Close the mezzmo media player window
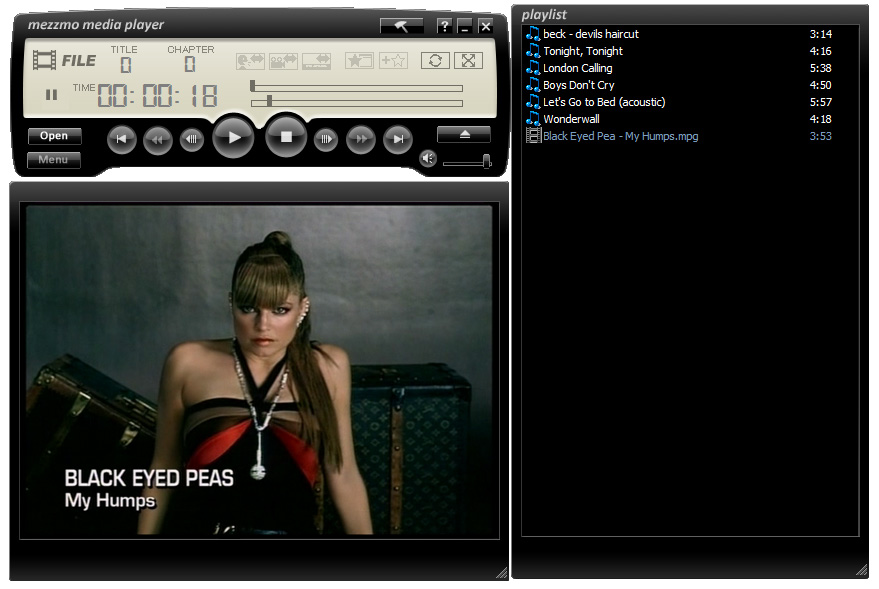The height and width of the screenshot is (589, 879). [485, 26]
